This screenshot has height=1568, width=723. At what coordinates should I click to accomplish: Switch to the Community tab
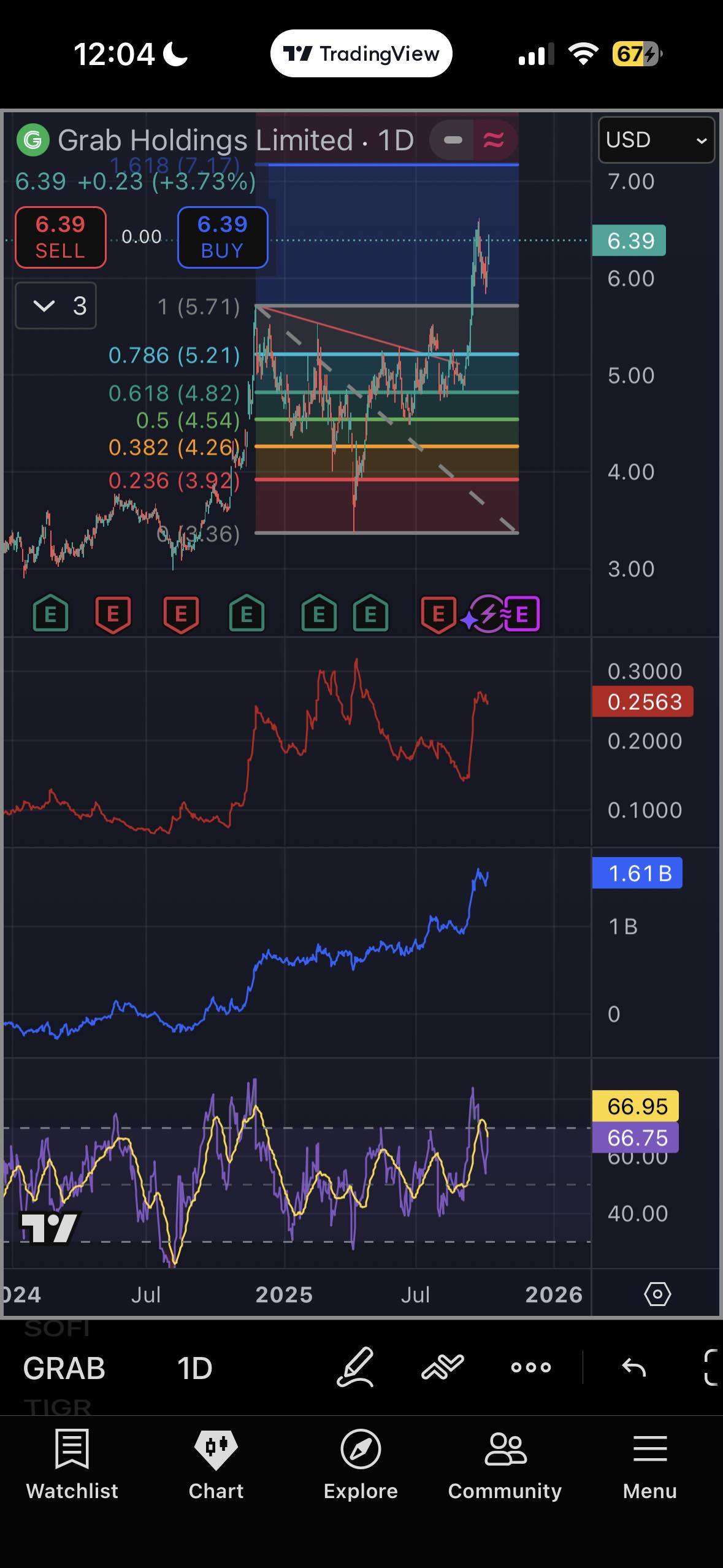(505, 1464)
